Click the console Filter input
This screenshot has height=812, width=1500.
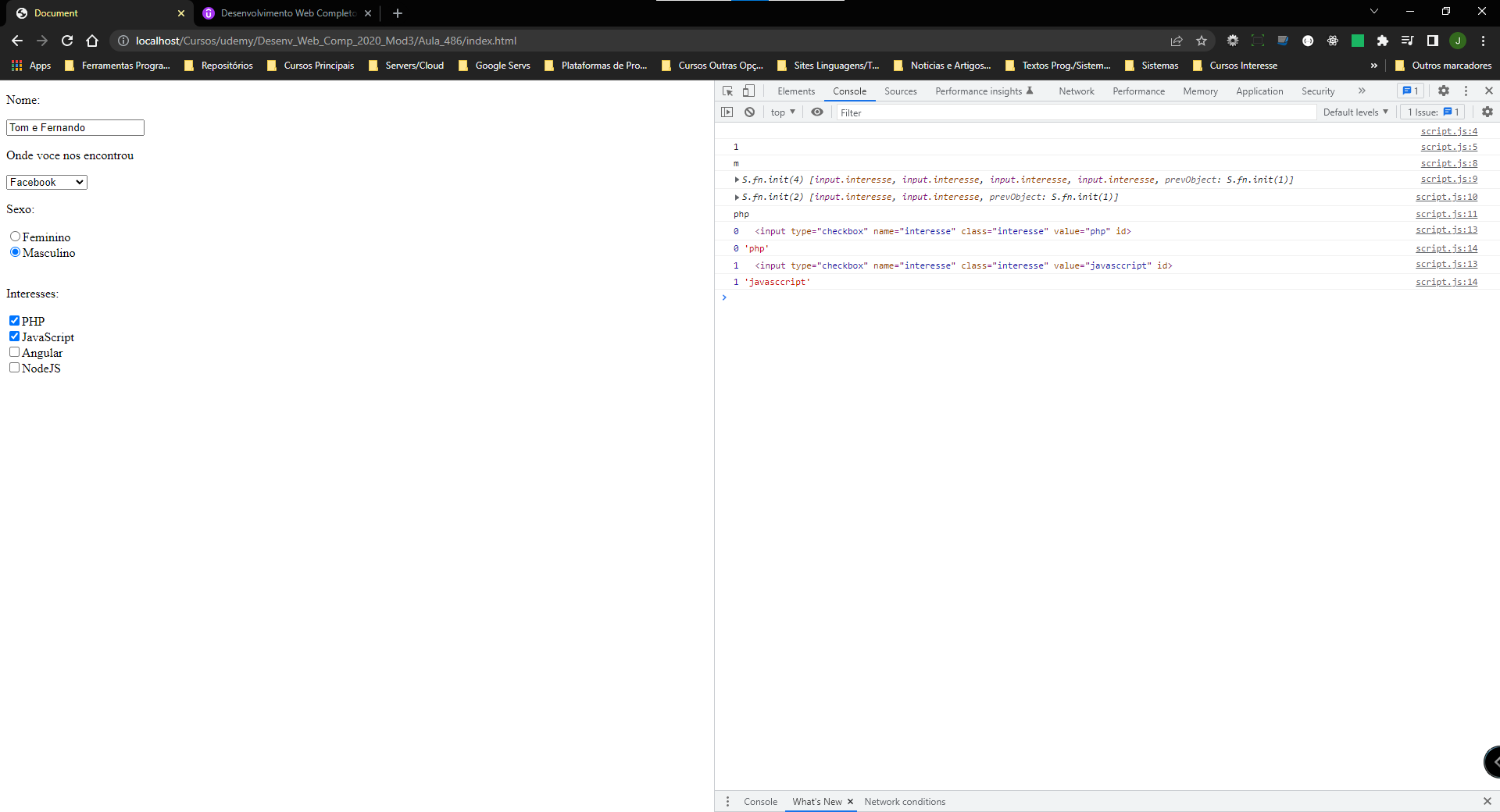click(1077, 112)
